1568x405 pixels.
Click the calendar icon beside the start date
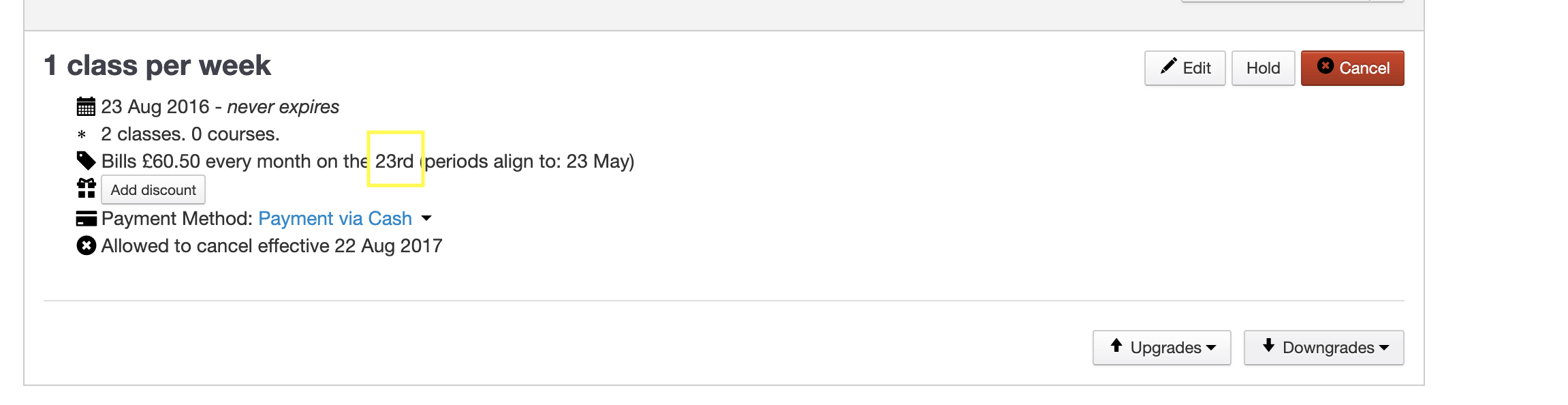click(86, 107)
